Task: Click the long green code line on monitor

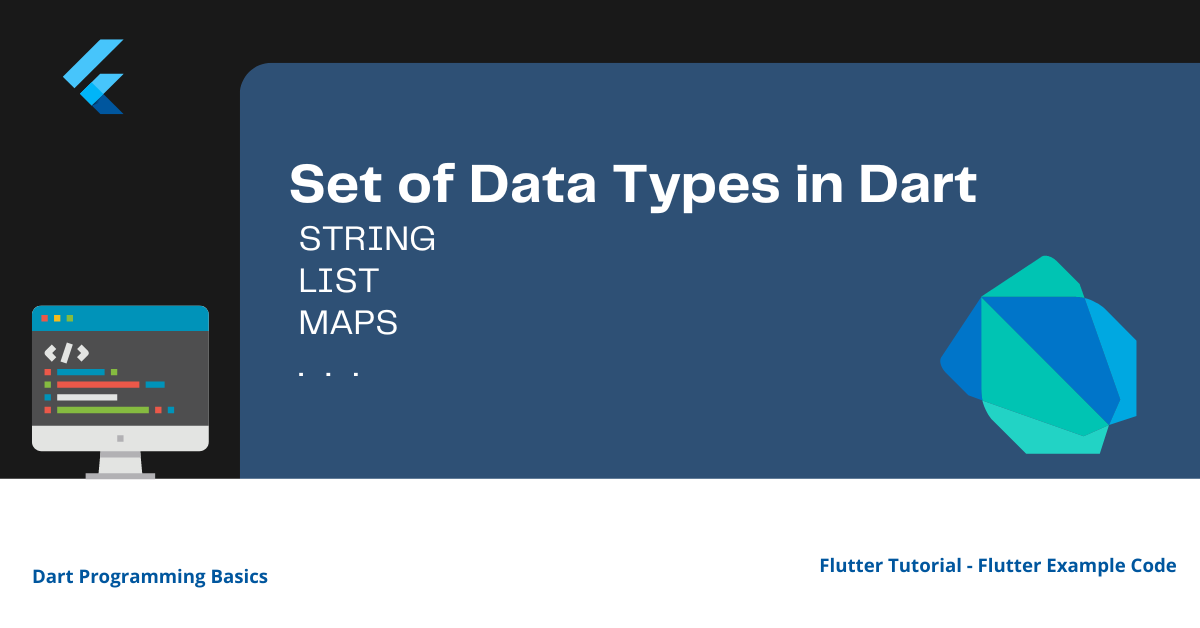Action: click(103, 410)
